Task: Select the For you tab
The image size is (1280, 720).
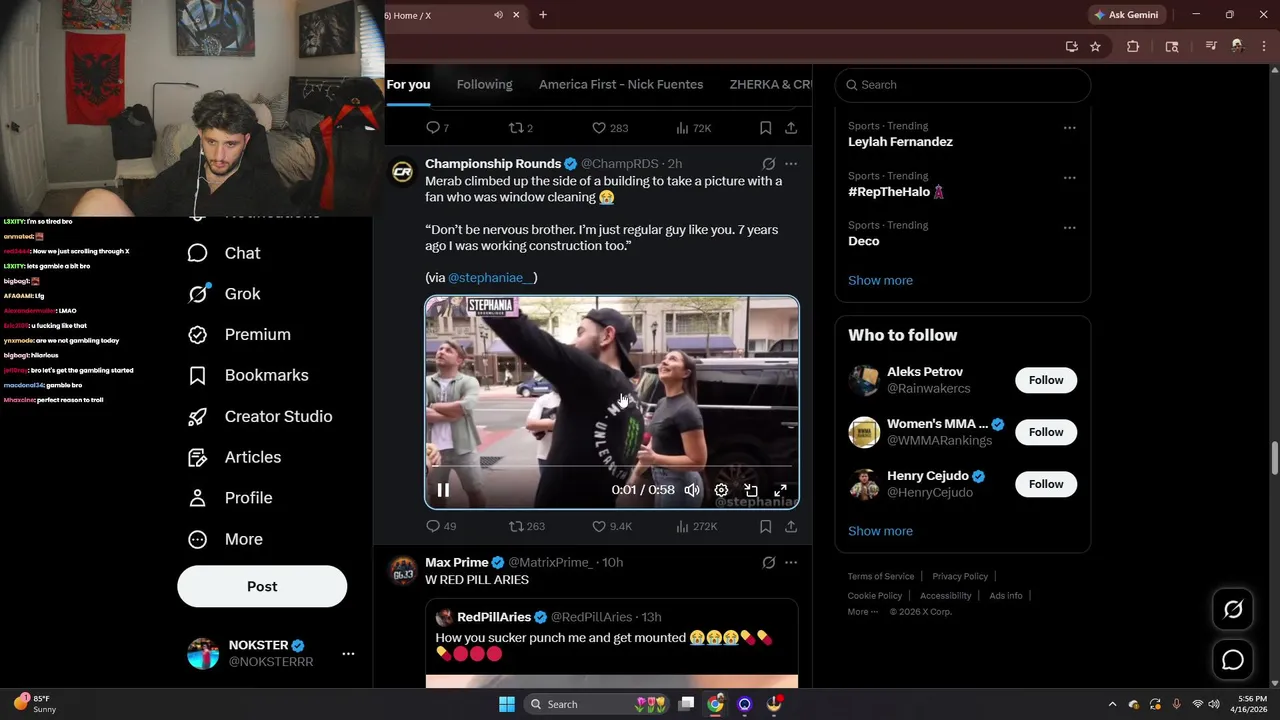Action: pyautogui.click(x=408, y=85)
